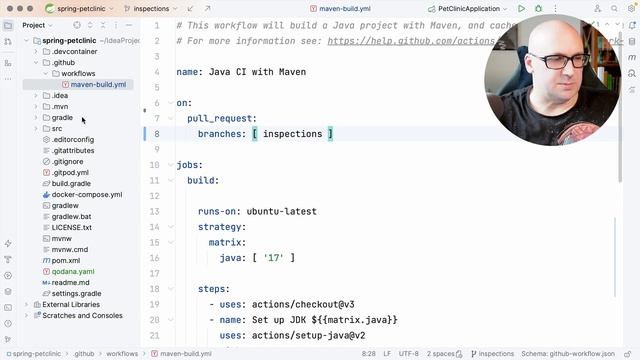Viewport: 640px width, 360px height.
Task: Select the maven-build.yml editor tab
Action: (340, 9)
